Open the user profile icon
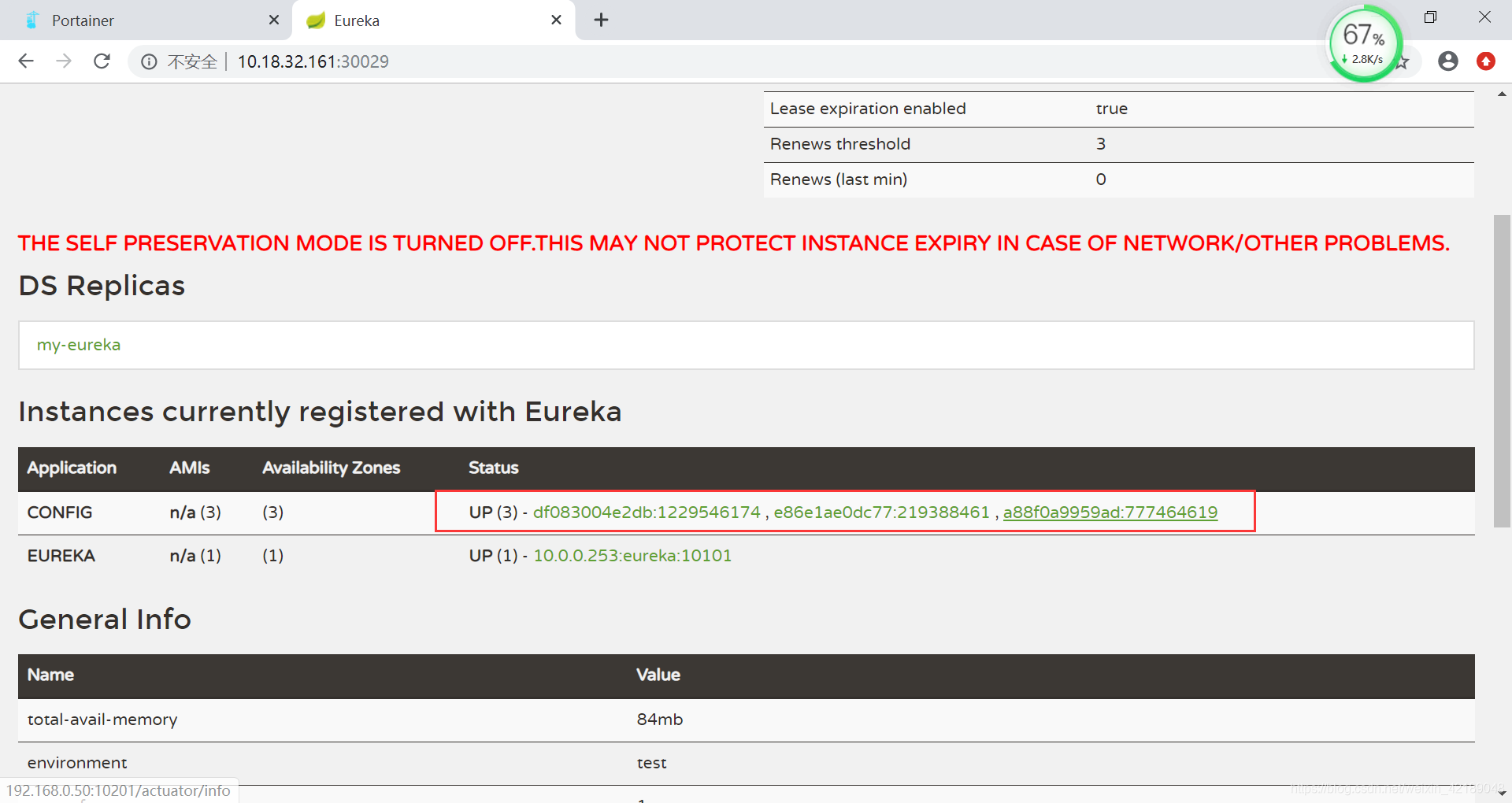The width and height of the screenshot is (1512, 803). (x=1447, y=61)
